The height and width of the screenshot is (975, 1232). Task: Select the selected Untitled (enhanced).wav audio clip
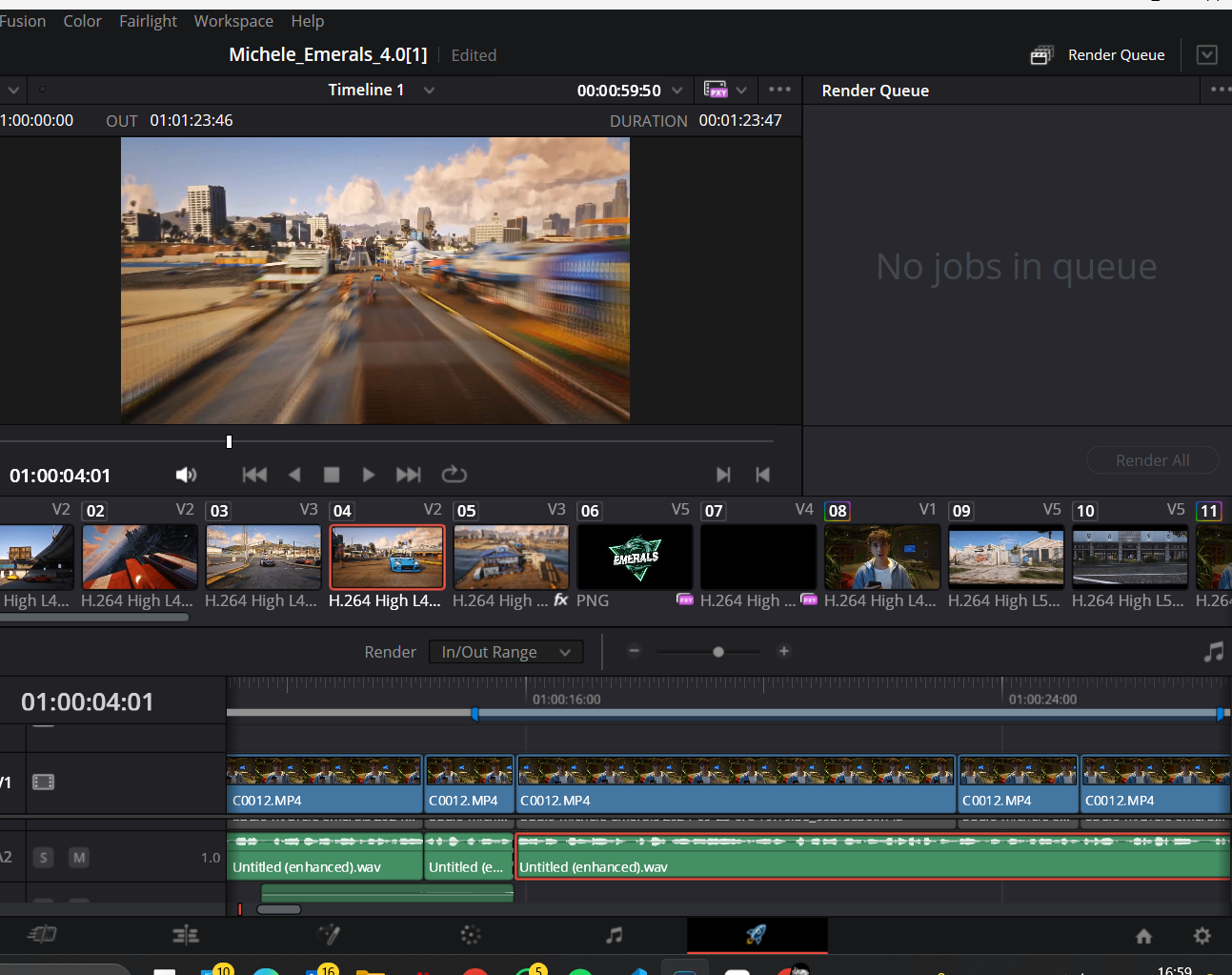(873, 856)
